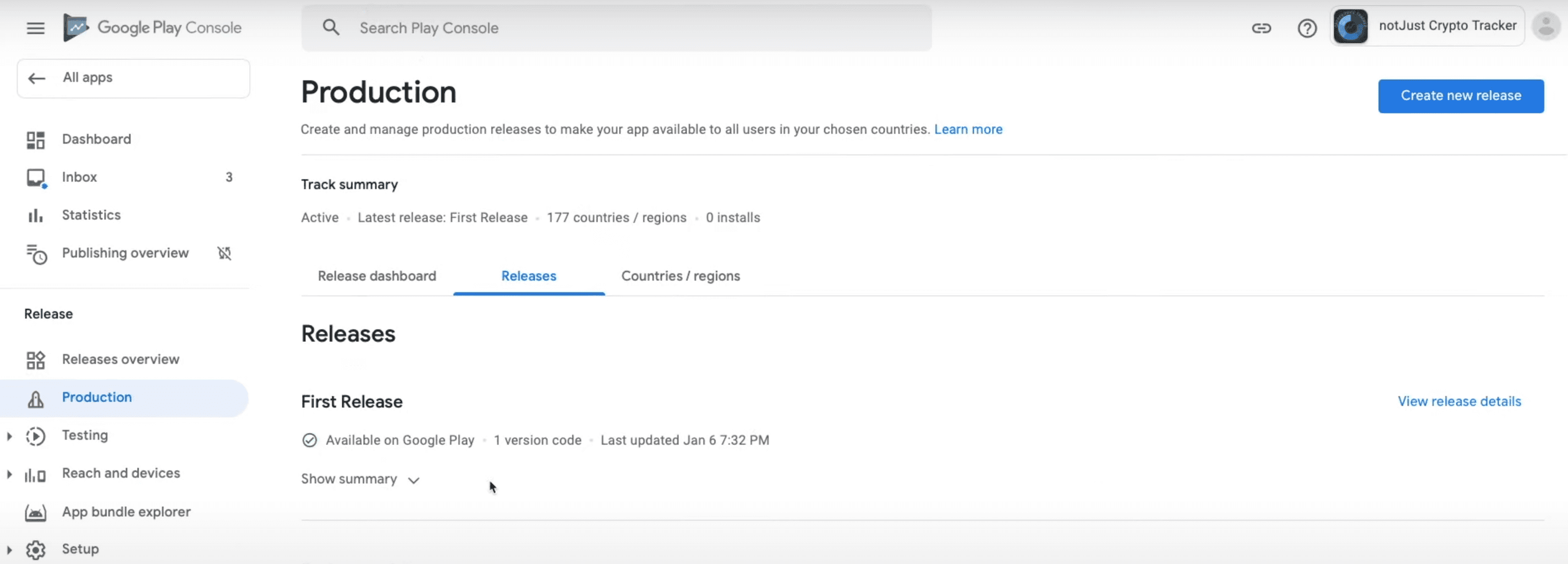Open the help question mark icon

pos(1306,28)
